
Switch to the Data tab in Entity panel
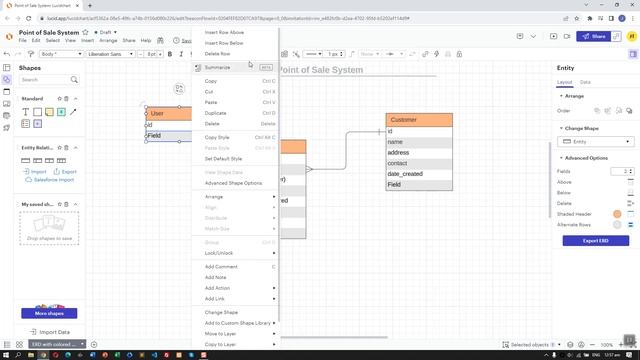pyautogui.click(x=585, y=82)
